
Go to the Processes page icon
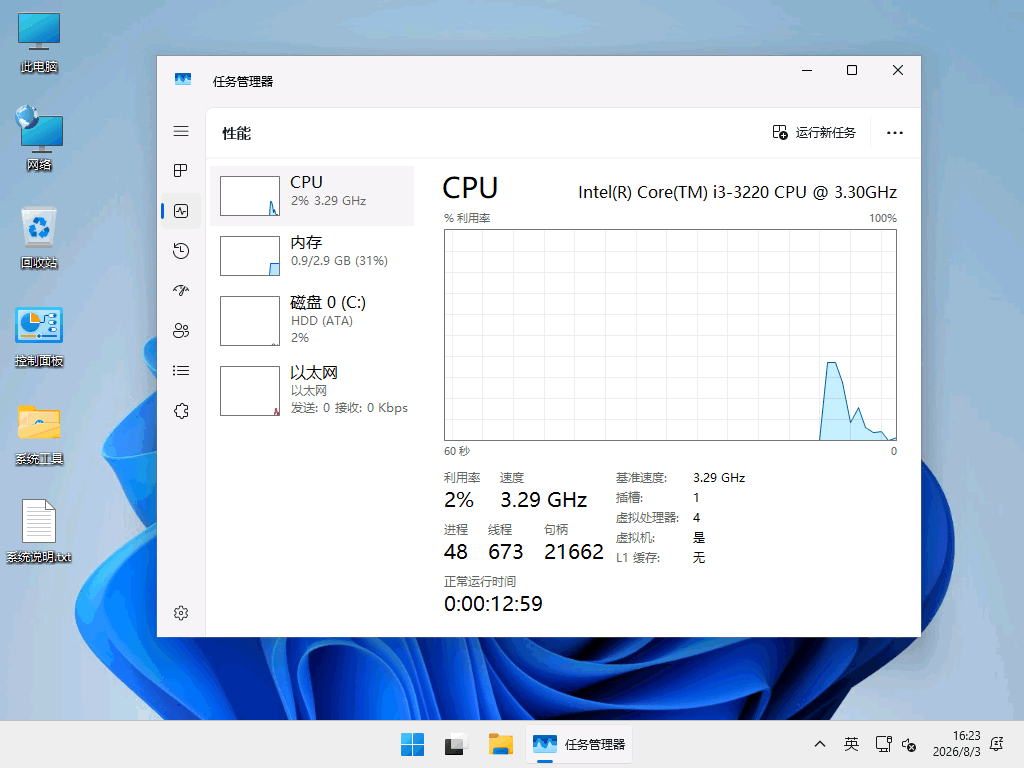click(x=181, y=171)
